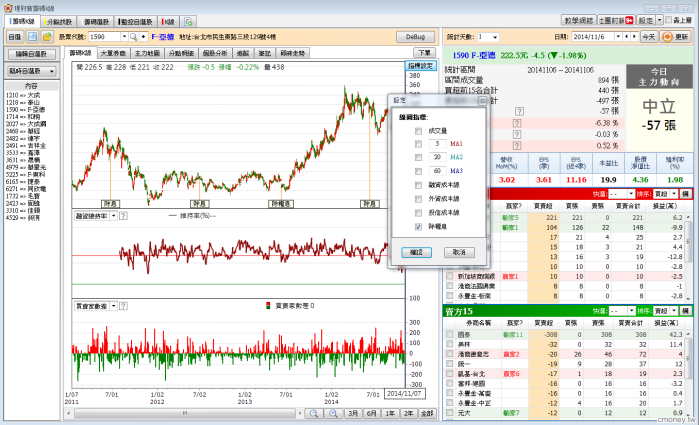Tick the 融資成本線 checkbox
Viewport: 699px width, 425px height.
point(418,185)
